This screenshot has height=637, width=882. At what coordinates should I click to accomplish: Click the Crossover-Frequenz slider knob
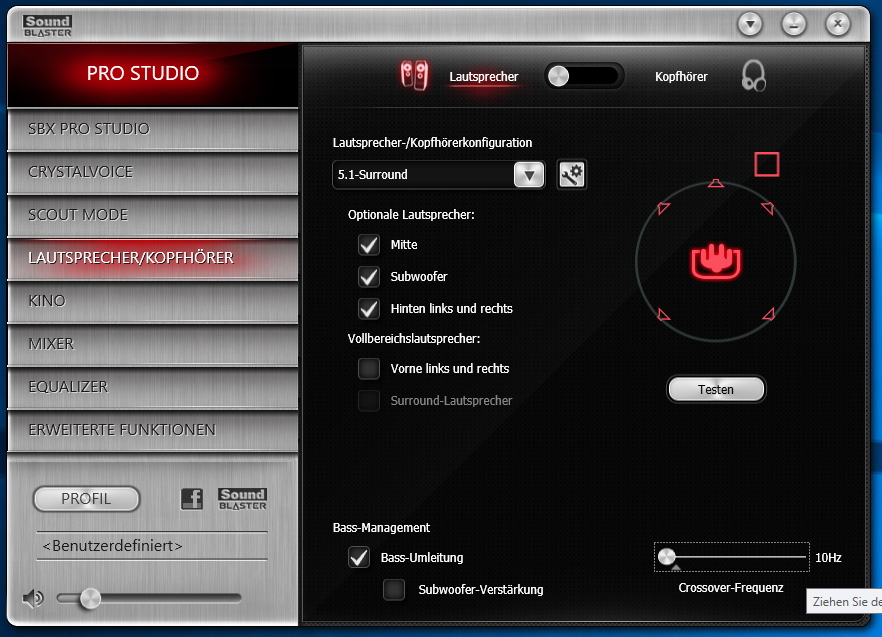(x=667, y=557)
